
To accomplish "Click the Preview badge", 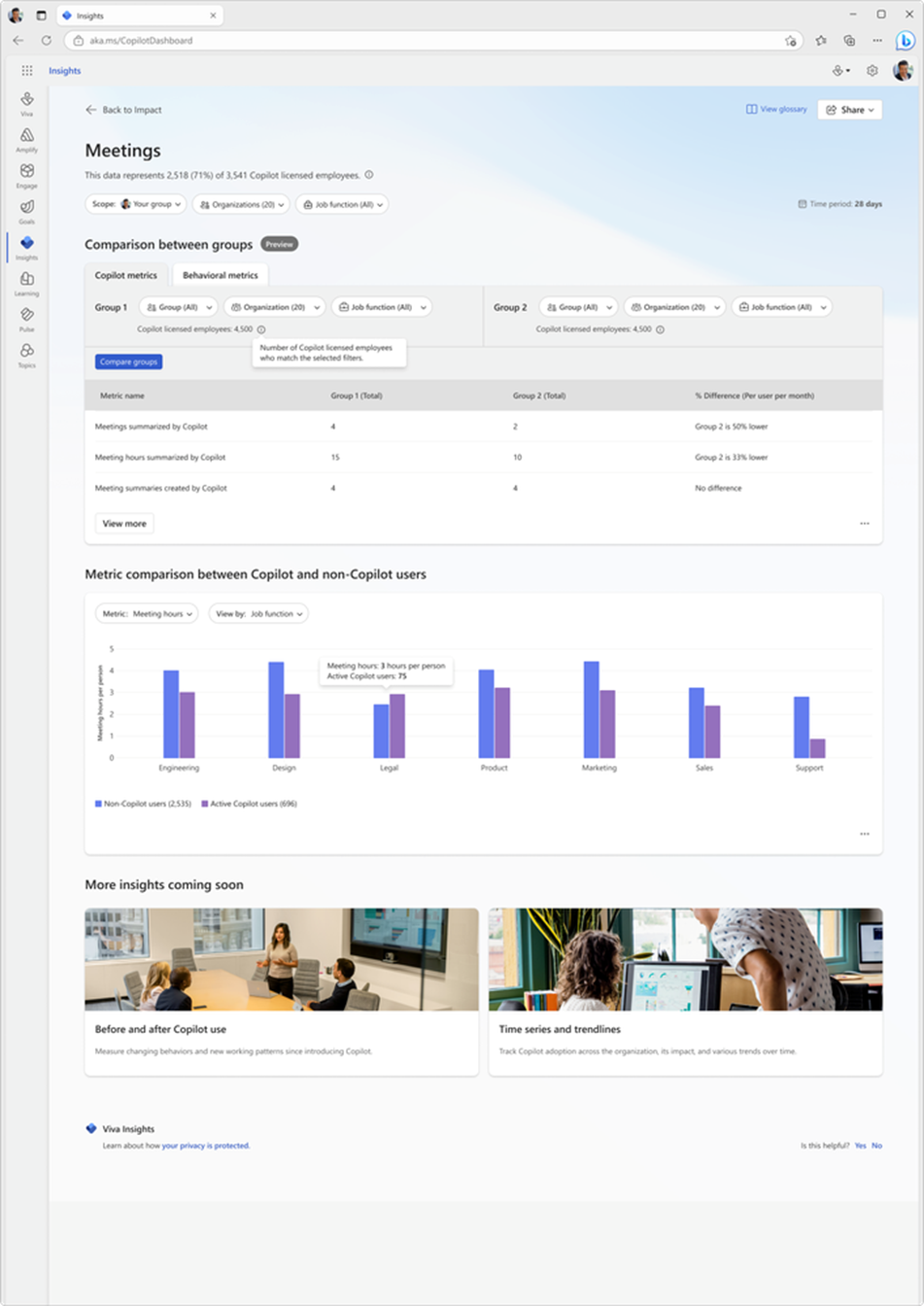I will coord(279,244).
